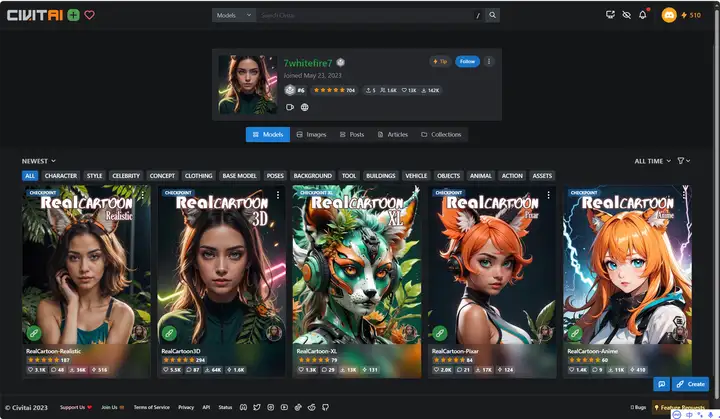Switch to the Images tab
Image resolution: width=720 pixels, height=419 pixels.
pos(311,135)
